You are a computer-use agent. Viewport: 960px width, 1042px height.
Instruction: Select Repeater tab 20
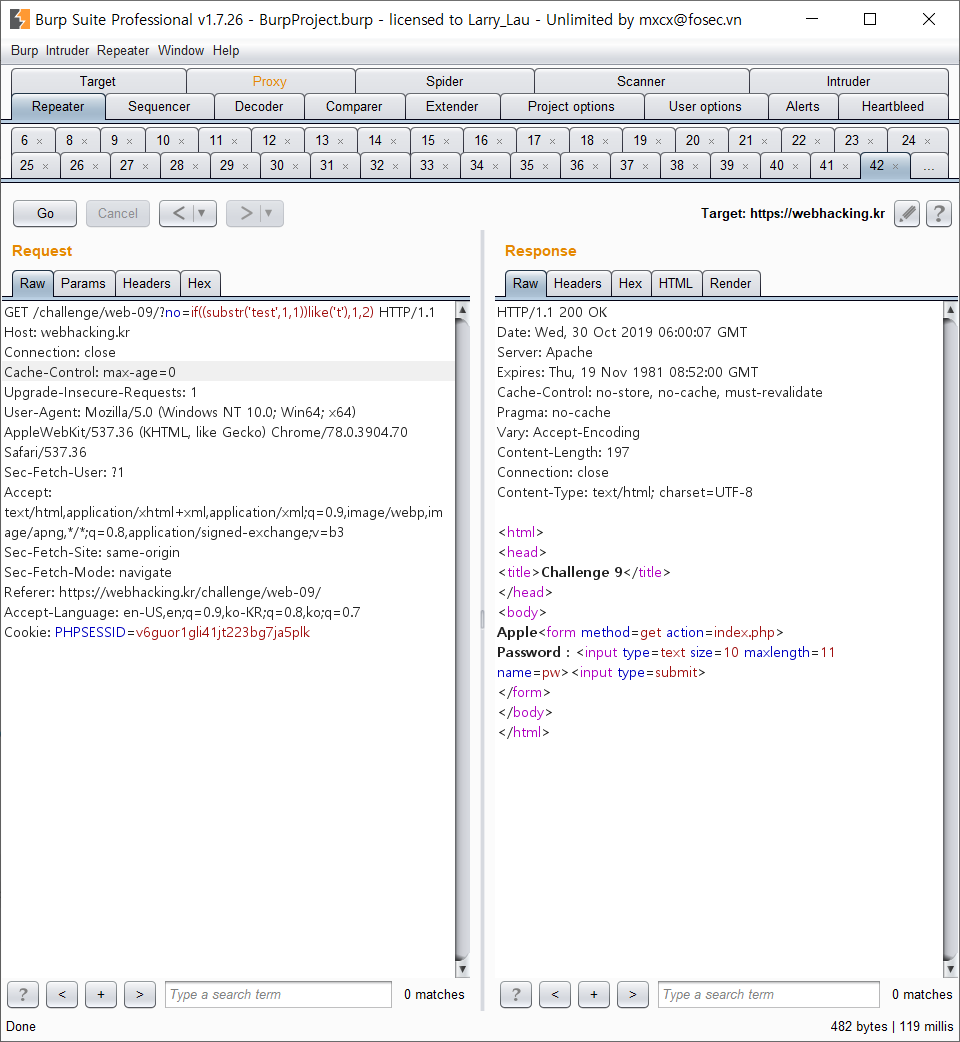(701, 141)
